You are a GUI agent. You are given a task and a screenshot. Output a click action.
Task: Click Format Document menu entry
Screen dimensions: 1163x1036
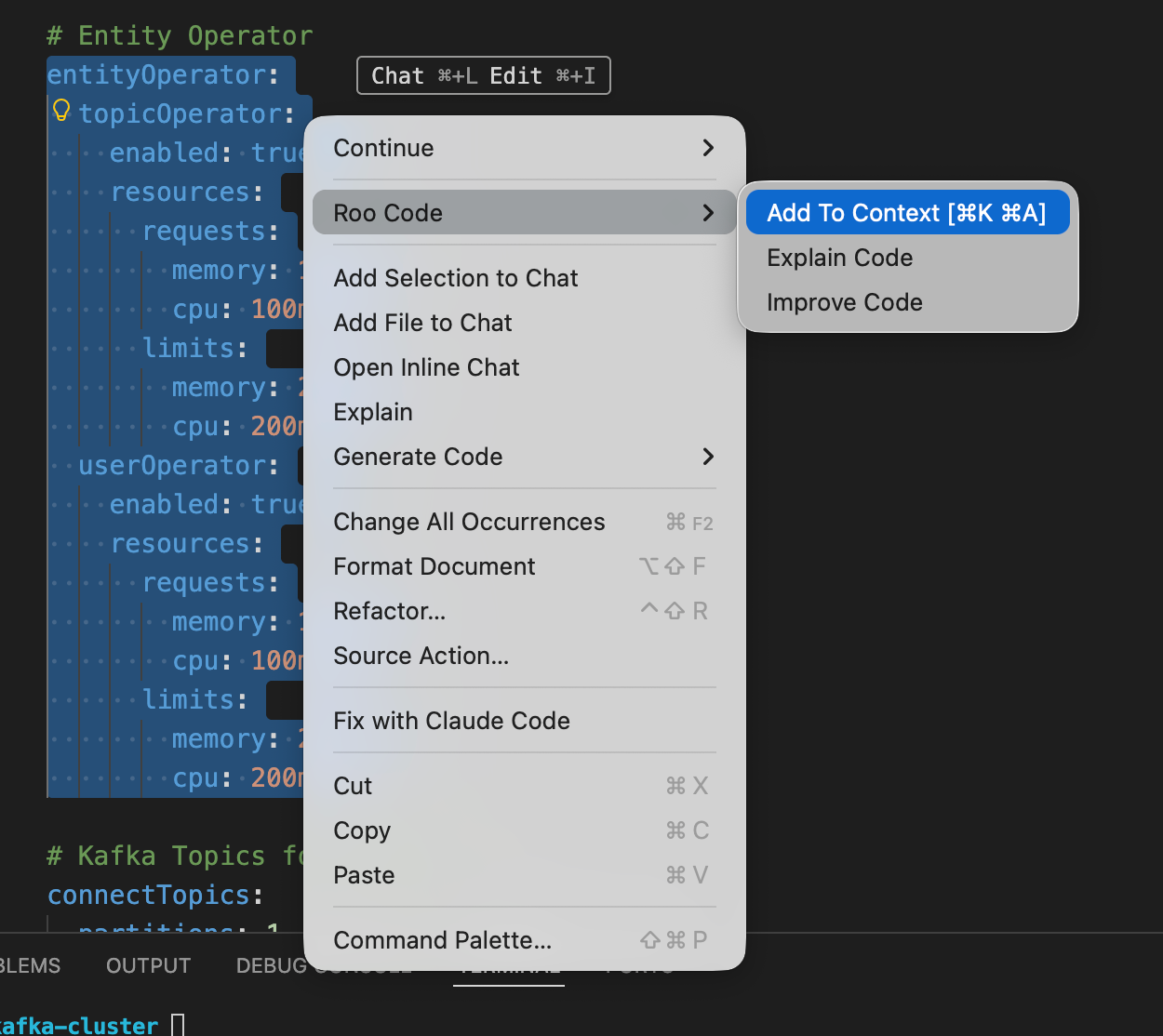[x=434, y=566]
